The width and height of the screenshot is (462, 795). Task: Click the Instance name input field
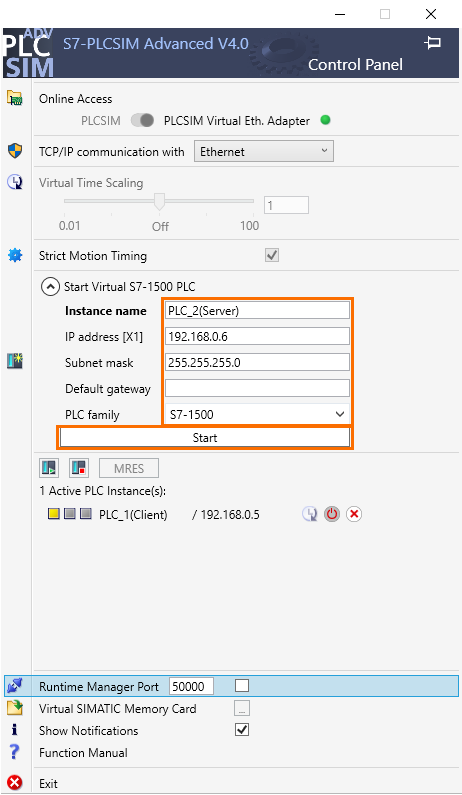(257, 310)
